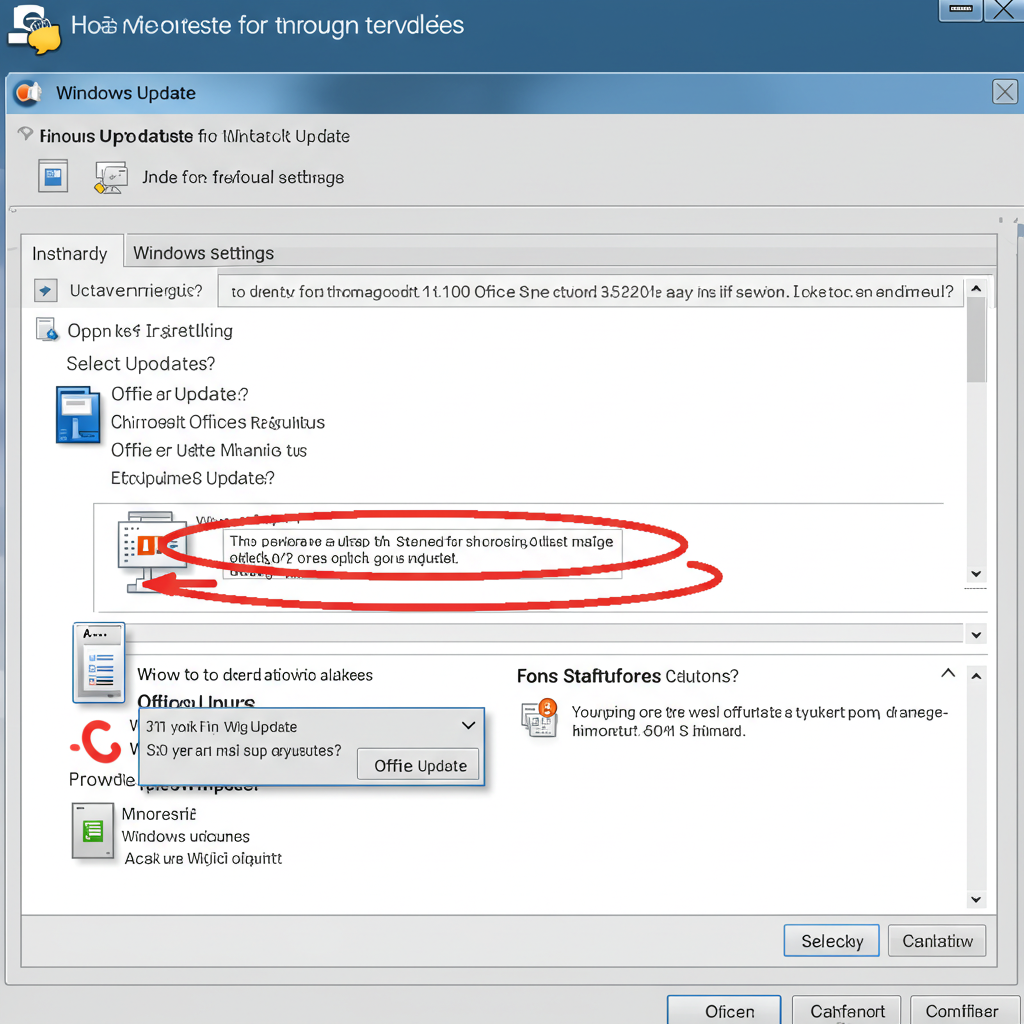Click the top list scrollbar down arrow
Viewport: 1024px width, 1024px height.
click(976, 574)
